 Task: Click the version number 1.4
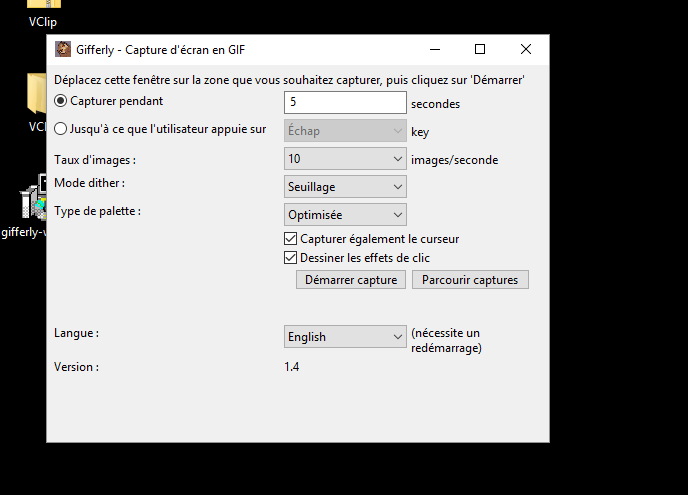click(x=292, y=367)
